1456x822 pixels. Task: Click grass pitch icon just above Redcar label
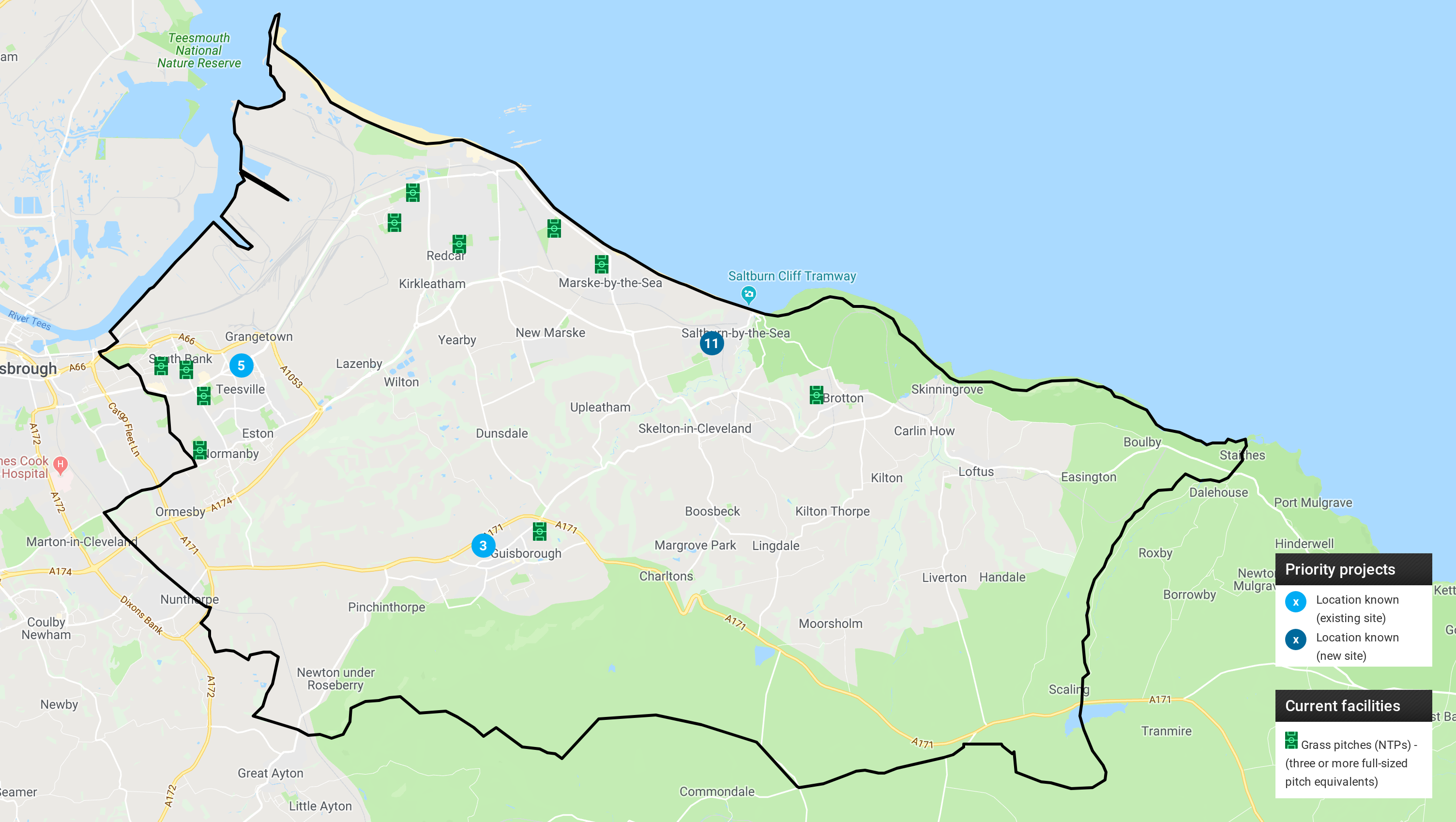pos(459,244)
